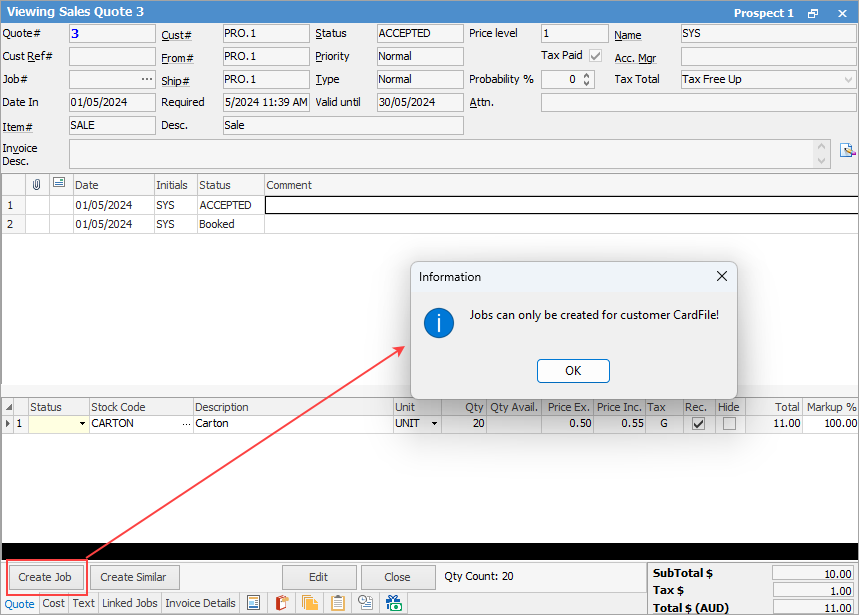
Task: Toggle the Tax Paid checkbox
Action: (x=596, y=56)
